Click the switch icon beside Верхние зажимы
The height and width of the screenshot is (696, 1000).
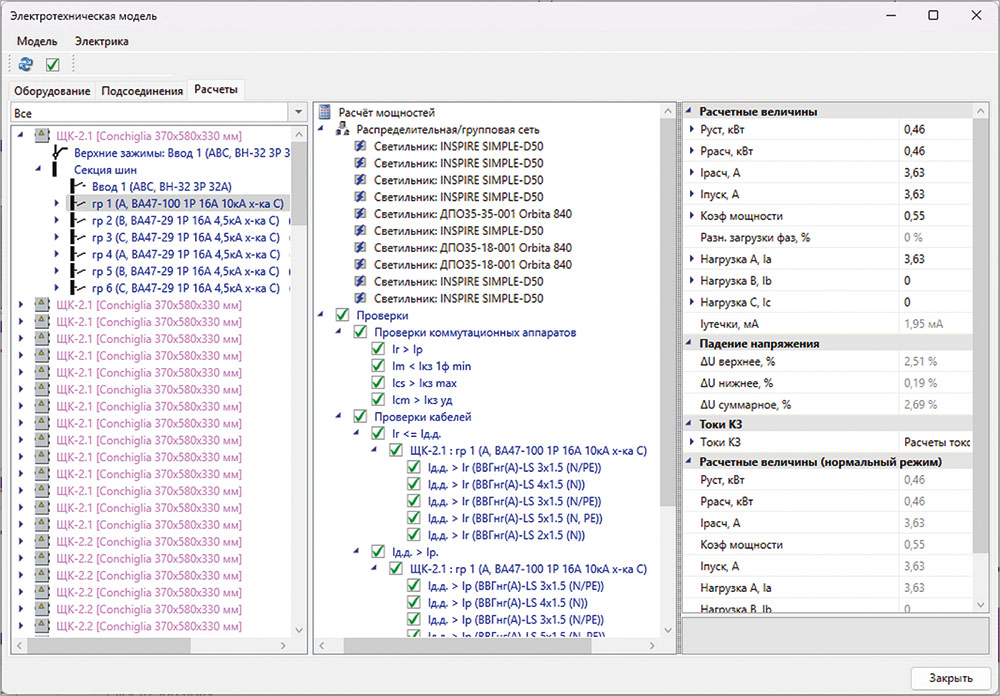tap(61, 153)
